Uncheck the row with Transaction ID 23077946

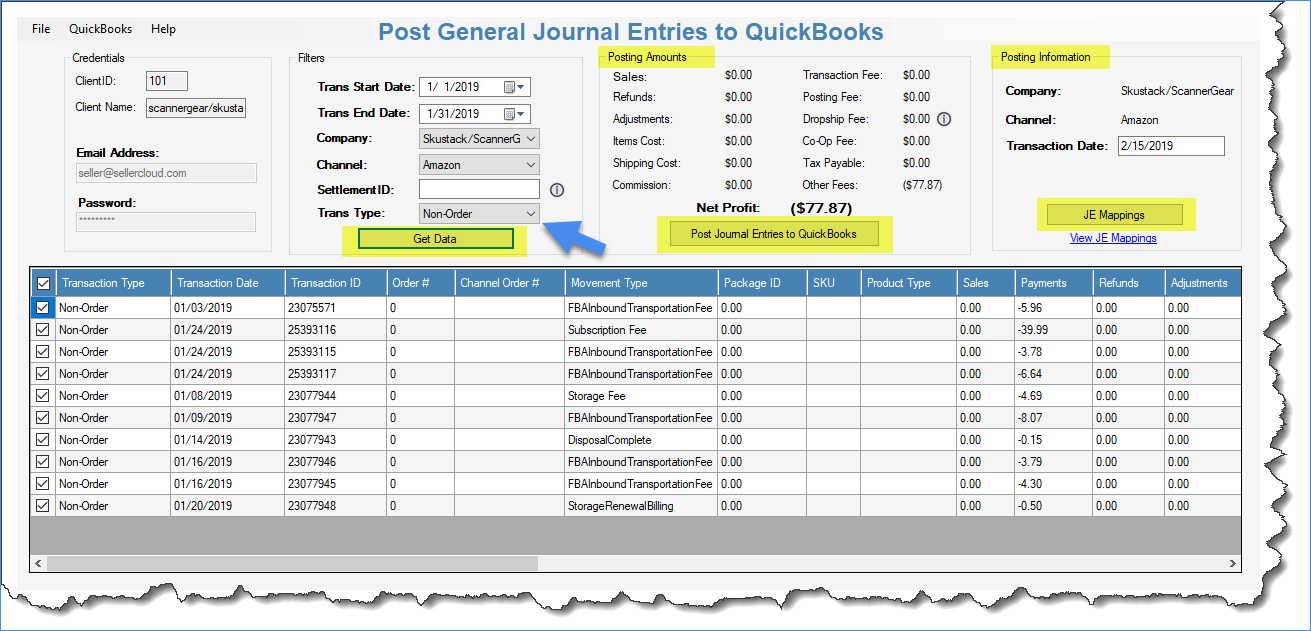tap(43, 462)
